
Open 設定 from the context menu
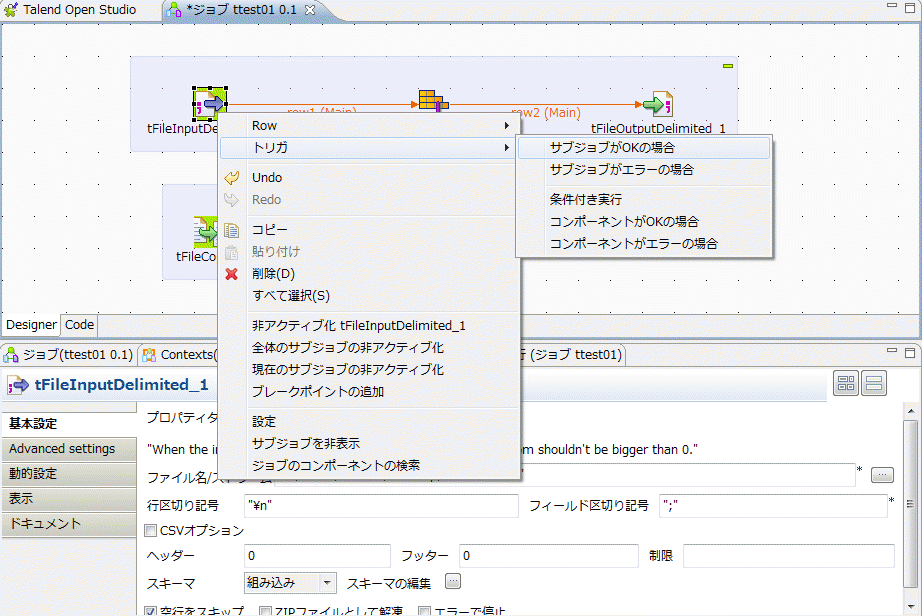[369, 421]
